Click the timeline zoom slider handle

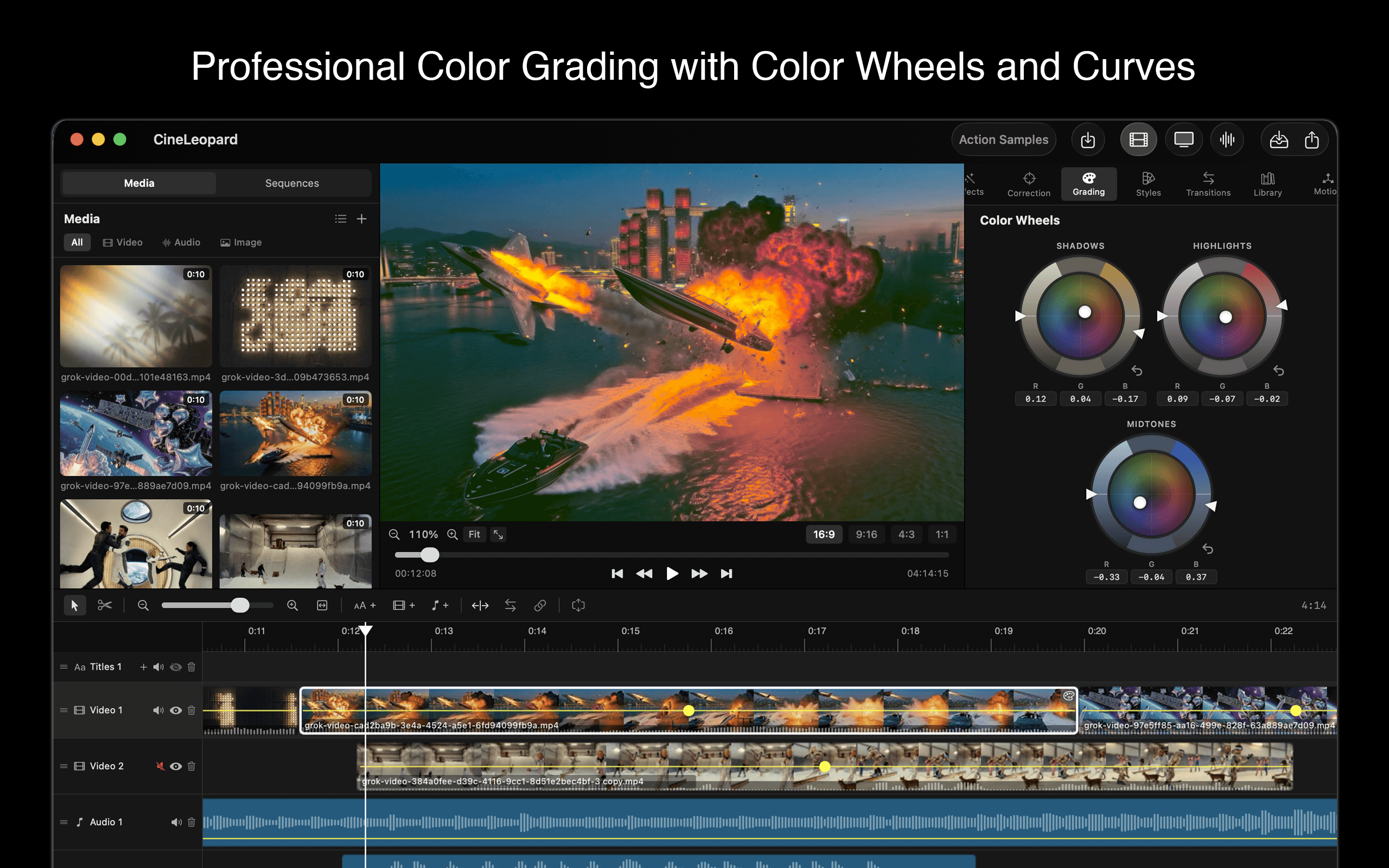(x=240, y=605)
